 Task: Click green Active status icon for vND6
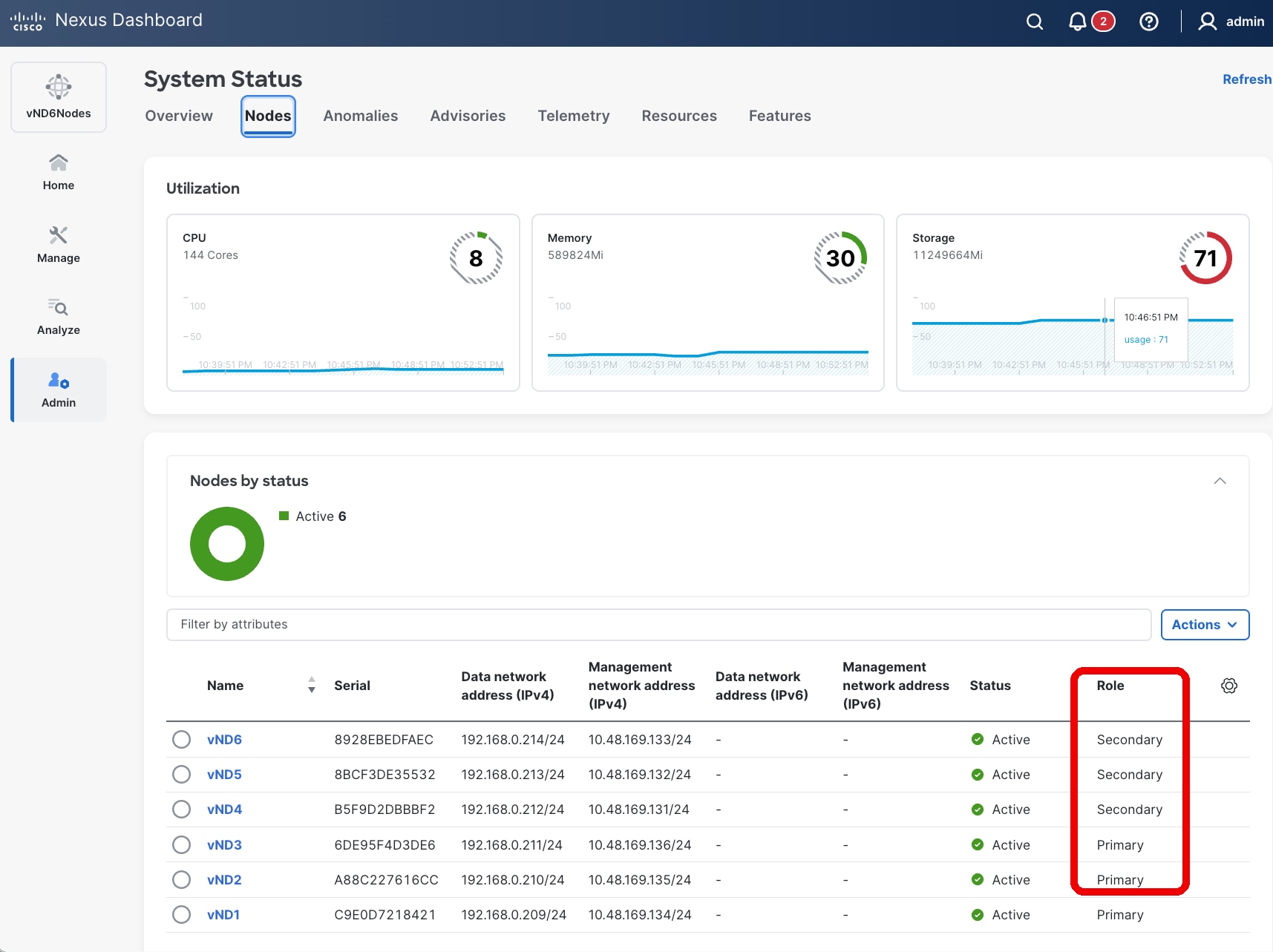coord(978,739)
